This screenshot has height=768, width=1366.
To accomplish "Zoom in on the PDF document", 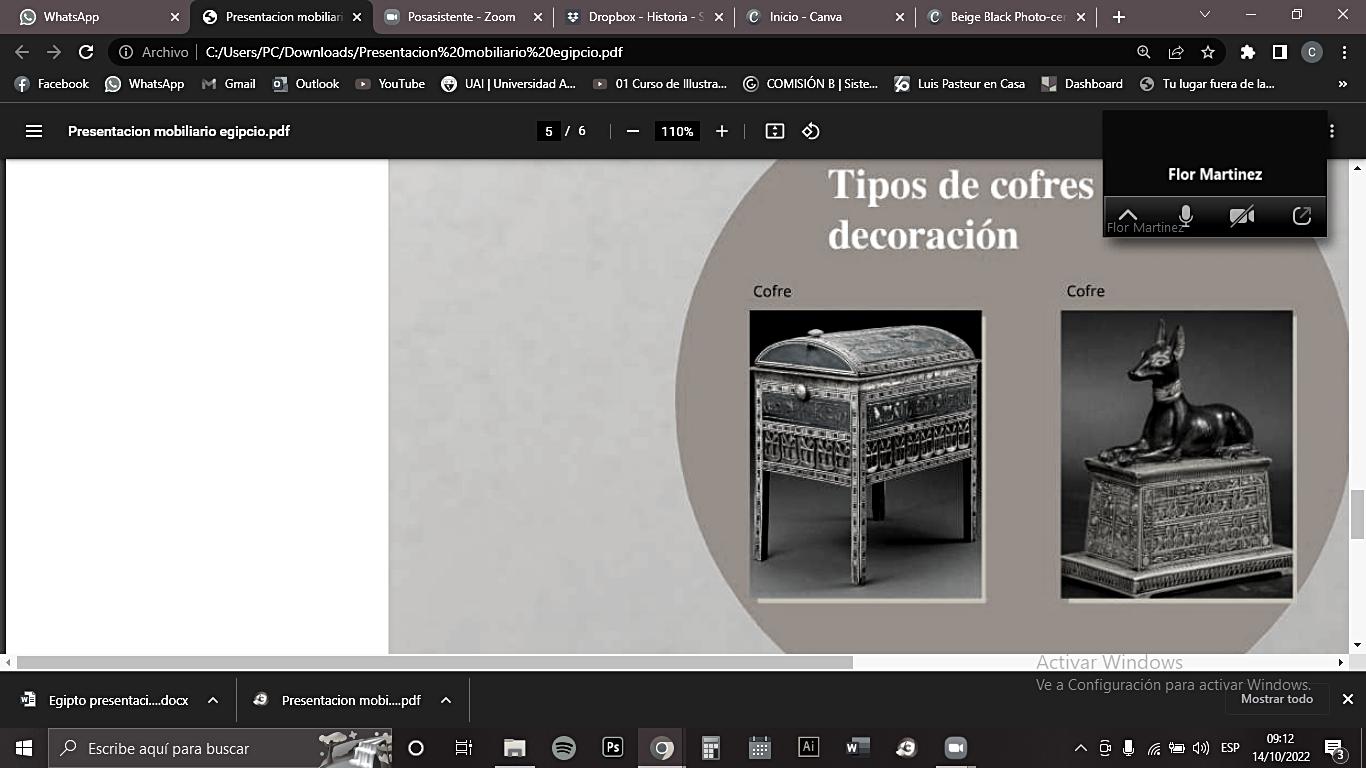I will click(721, 131).
